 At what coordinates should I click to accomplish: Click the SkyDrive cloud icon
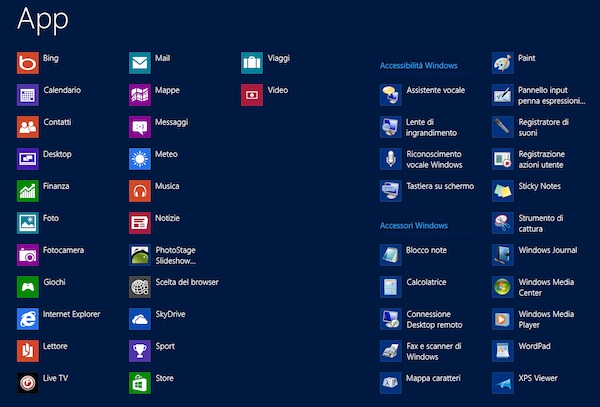point(140,319)
